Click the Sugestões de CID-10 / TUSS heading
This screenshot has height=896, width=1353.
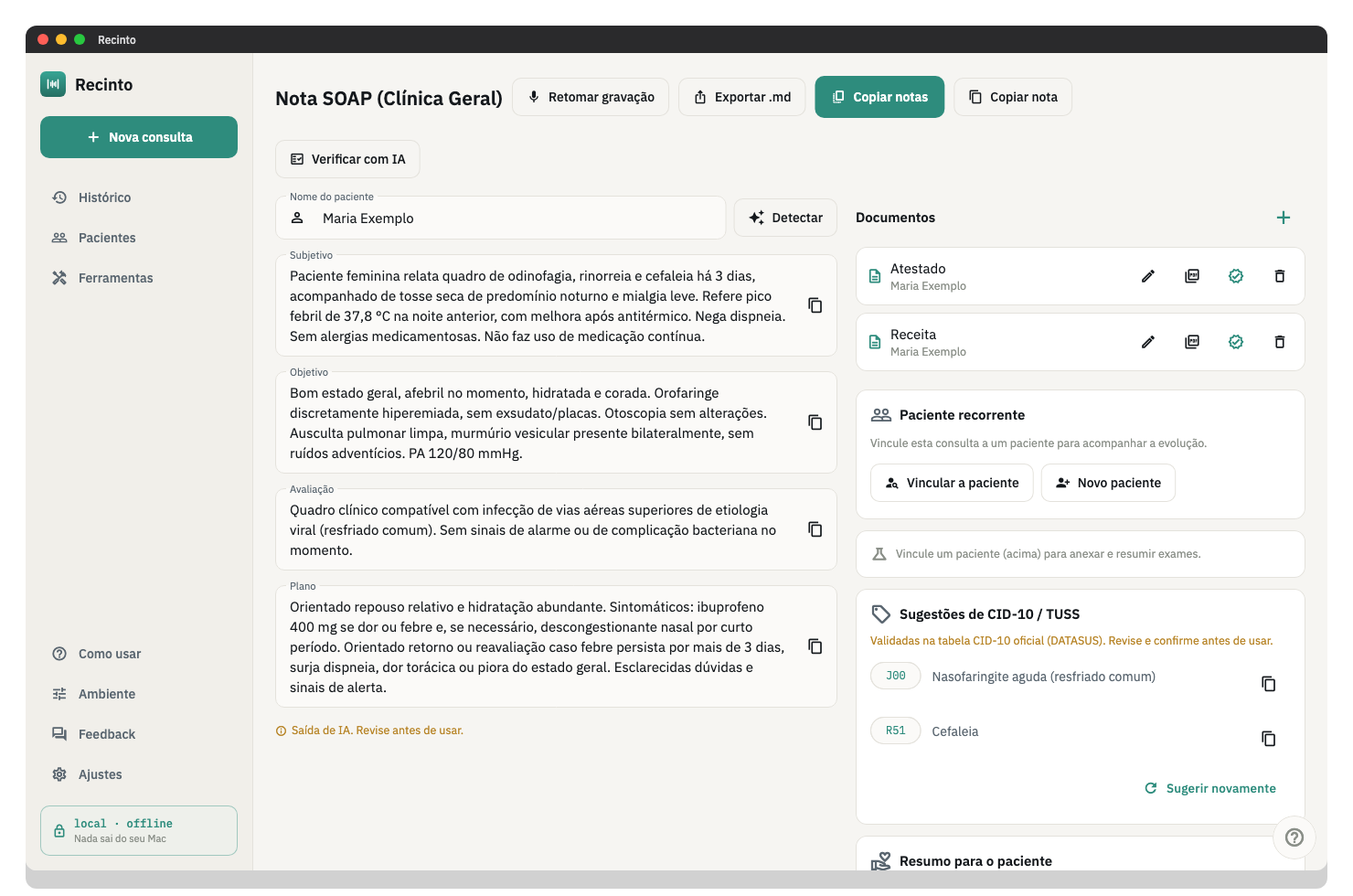point(989,614)
